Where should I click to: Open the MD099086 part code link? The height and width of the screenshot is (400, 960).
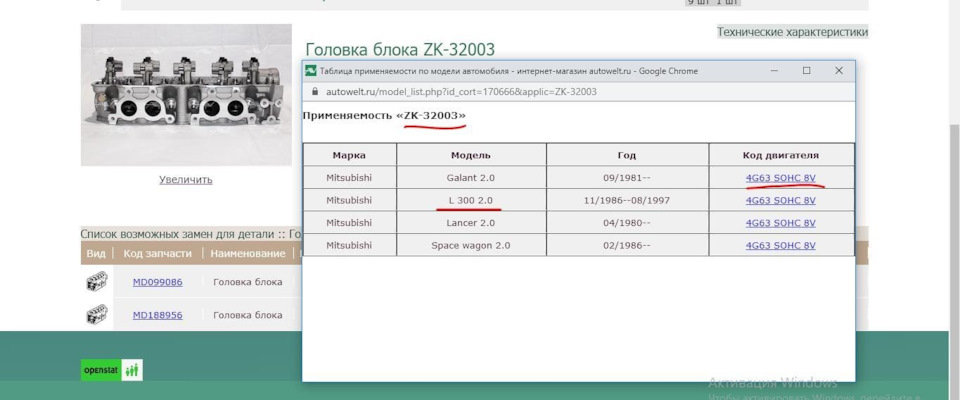(x=157, y=282)
